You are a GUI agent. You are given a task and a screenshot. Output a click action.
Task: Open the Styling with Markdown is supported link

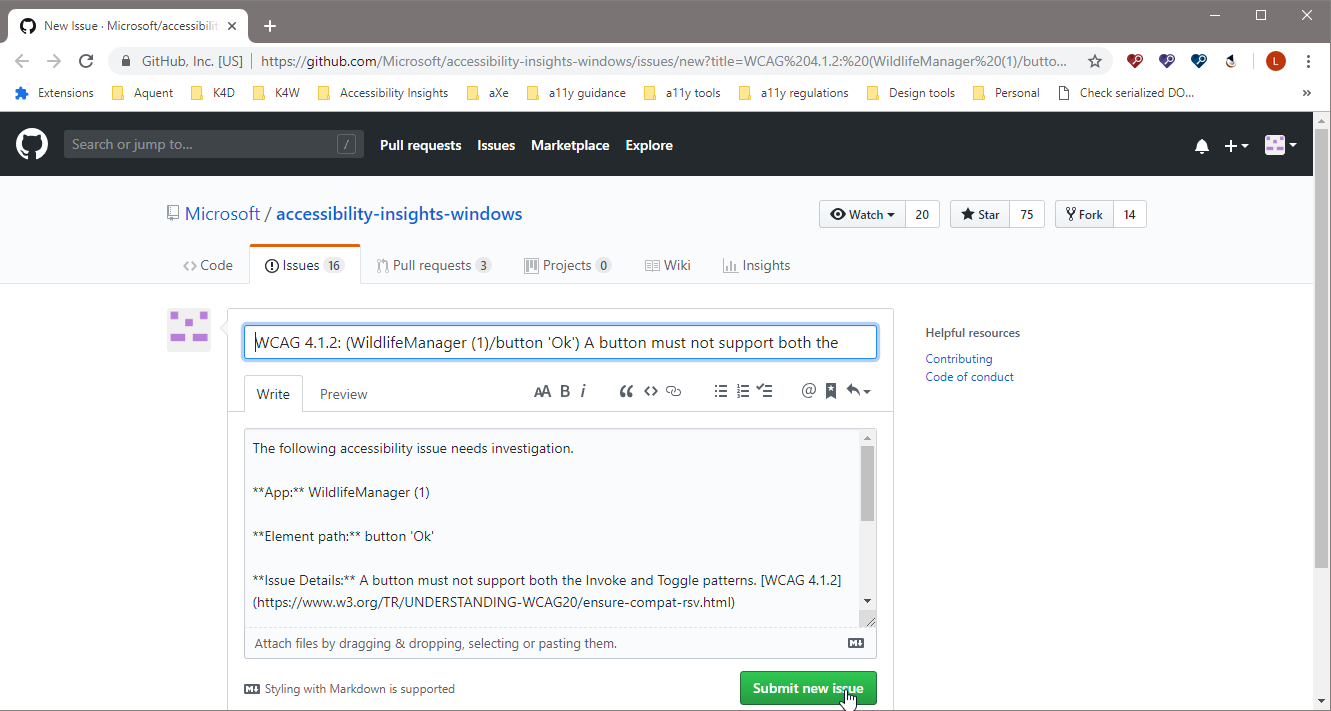(x=350, y=689)
